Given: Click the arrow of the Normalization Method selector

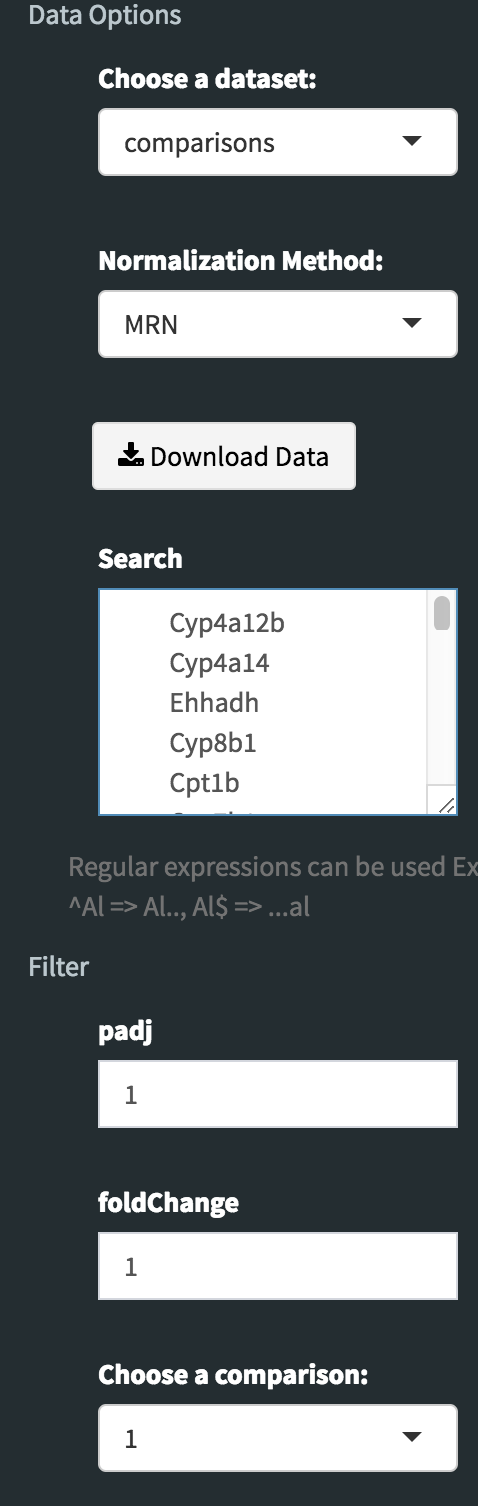Looking at the screenshot, I should coord(411,323).
